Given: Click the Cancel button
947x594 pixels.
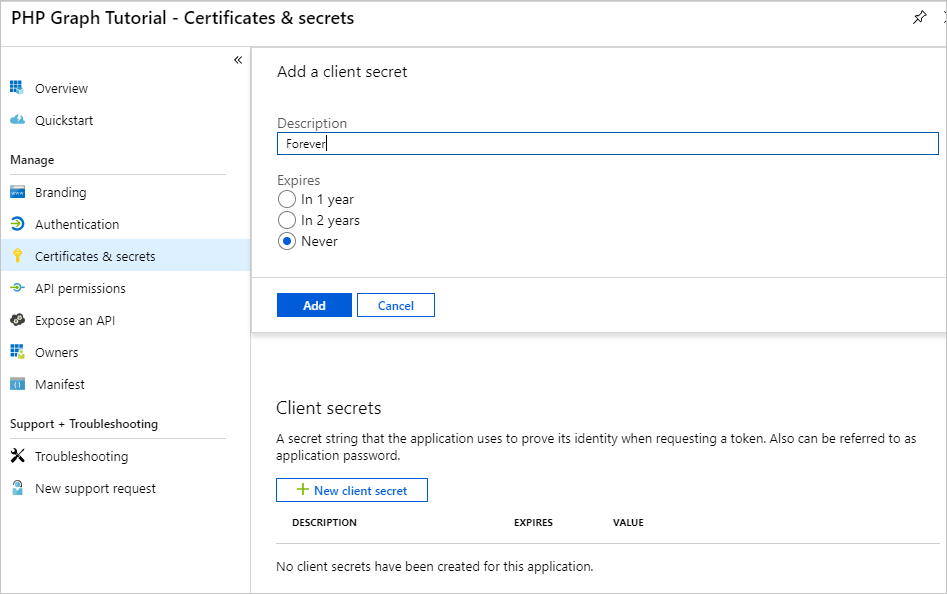Looking at the screenshot, I should point(396,305).
